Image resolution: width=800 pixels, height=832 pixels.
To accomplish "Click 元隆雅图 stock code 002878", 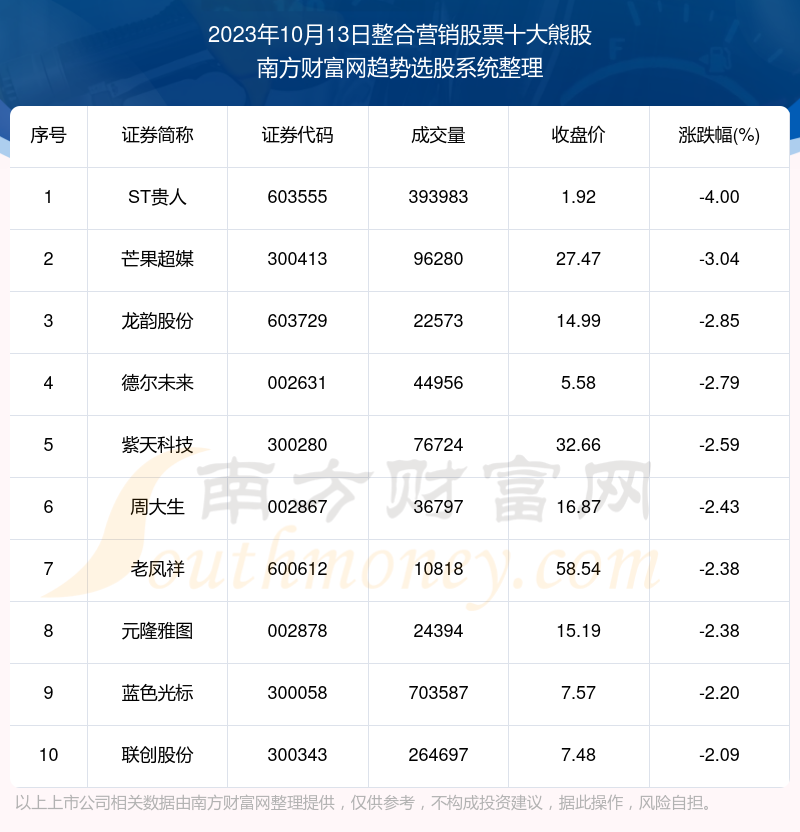I will coord(298,631).
